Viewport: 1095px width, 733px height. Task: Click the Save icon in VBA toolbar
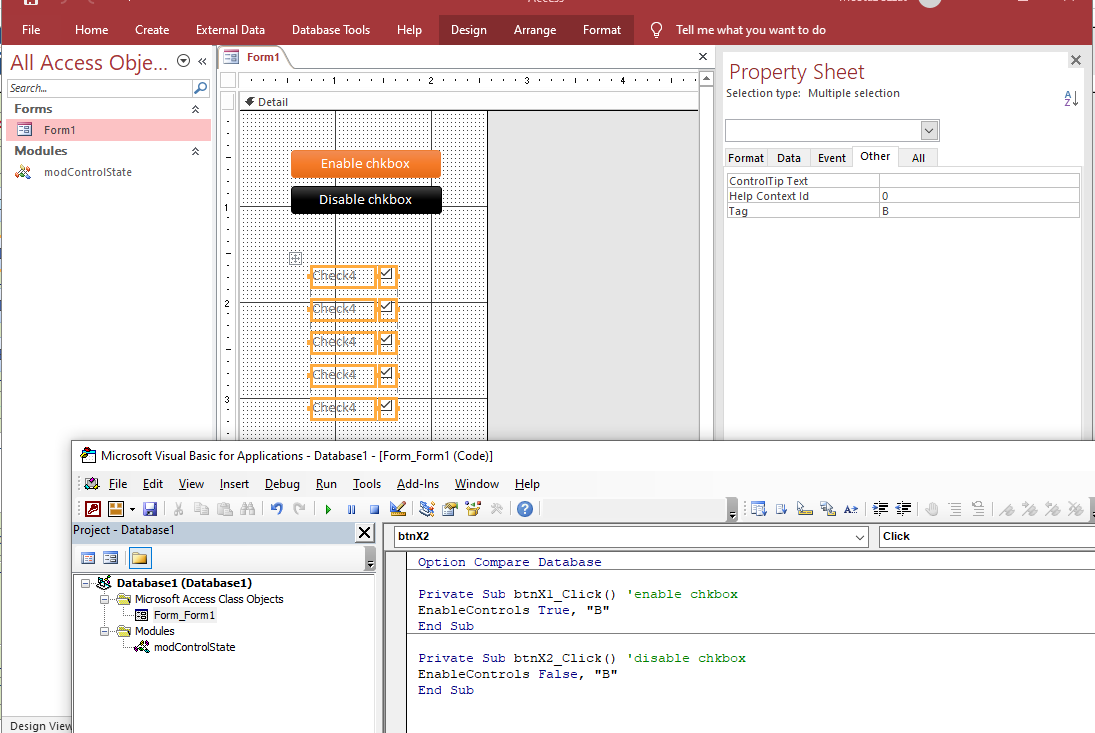point(150,509)
